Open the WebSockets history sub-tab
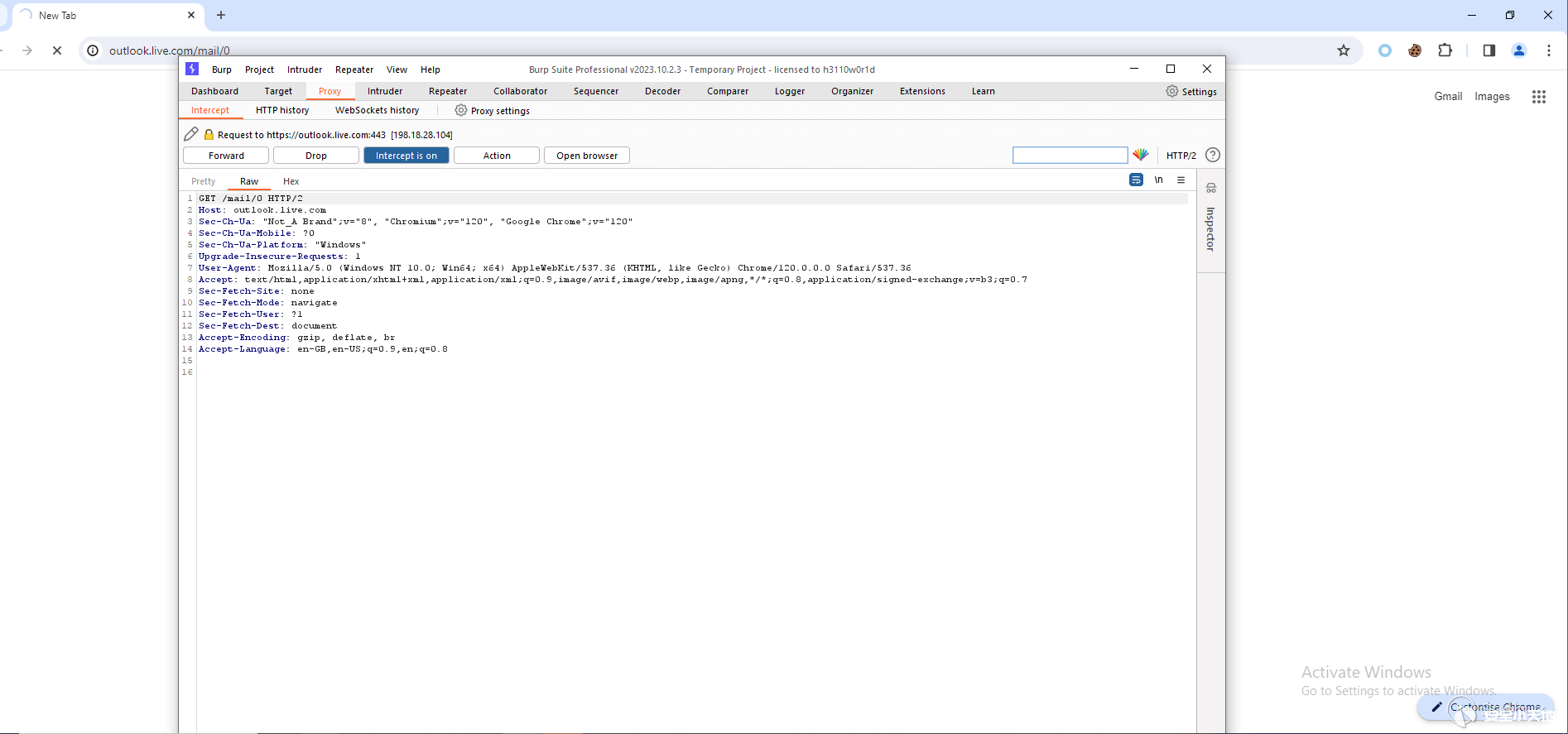1568x734 pixels. [x=378, y=110]
